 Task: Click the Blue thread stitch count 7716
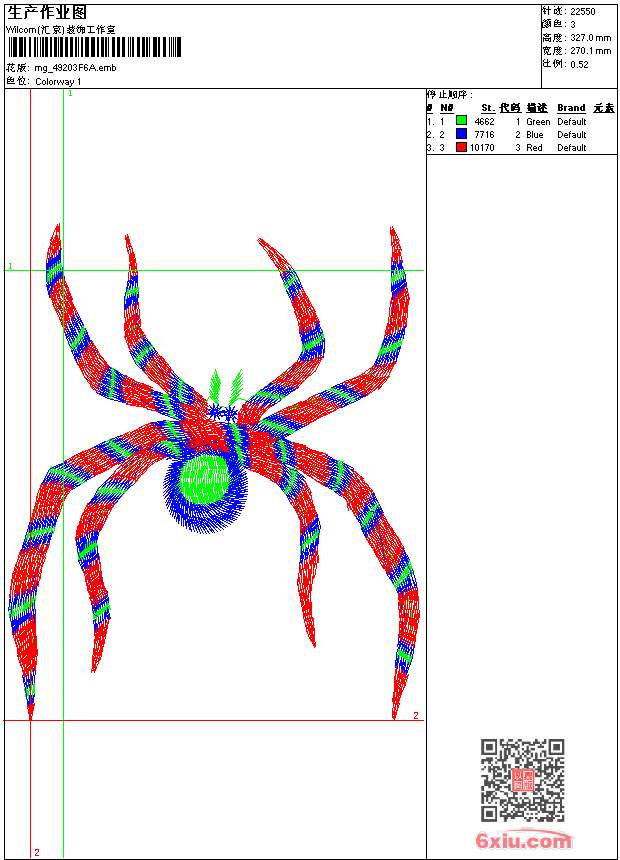coord(484,134)
